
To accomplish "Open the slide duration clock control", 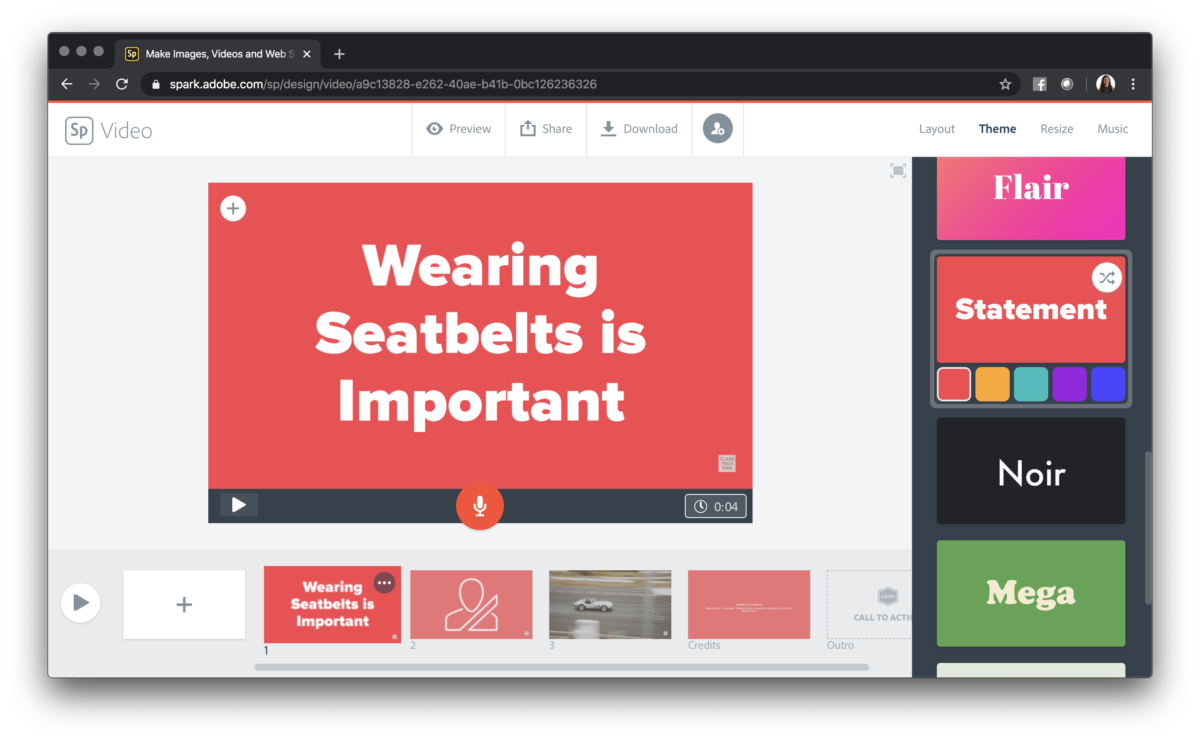I will (x=713, y=505).
